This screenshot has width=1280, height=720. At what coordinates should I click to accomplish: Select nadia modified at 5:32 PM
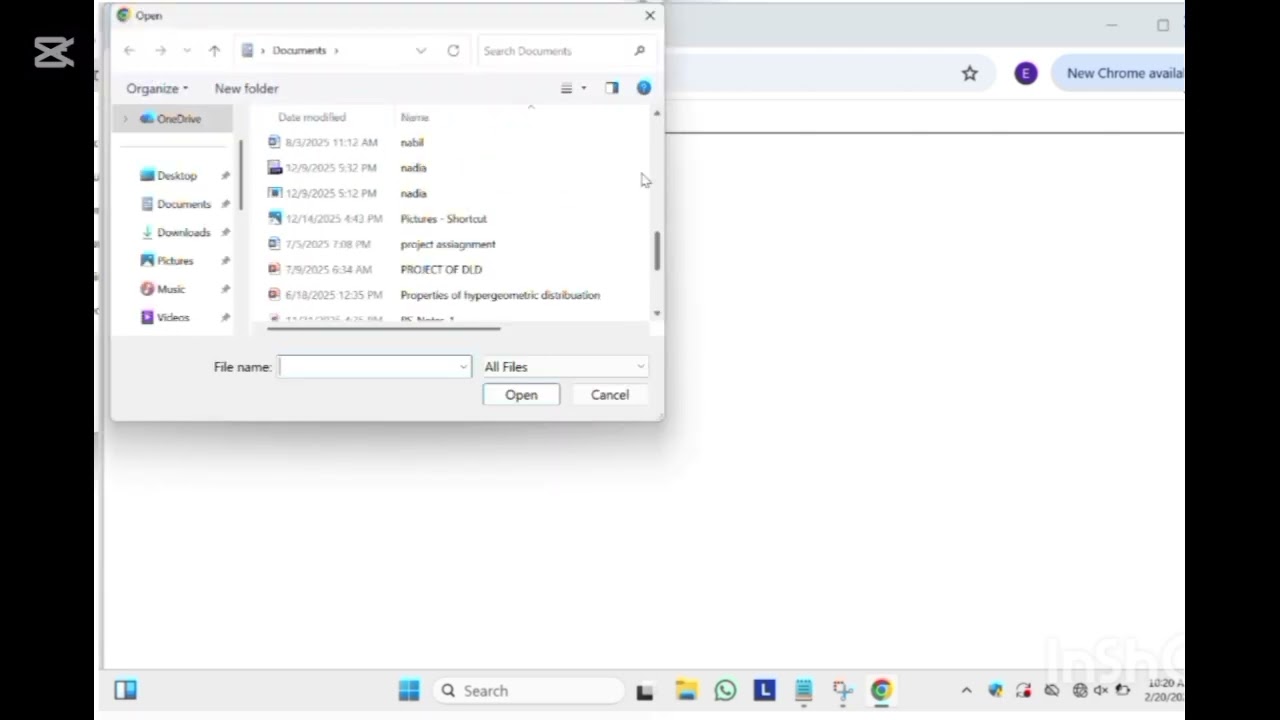click(x=413, y=168)
